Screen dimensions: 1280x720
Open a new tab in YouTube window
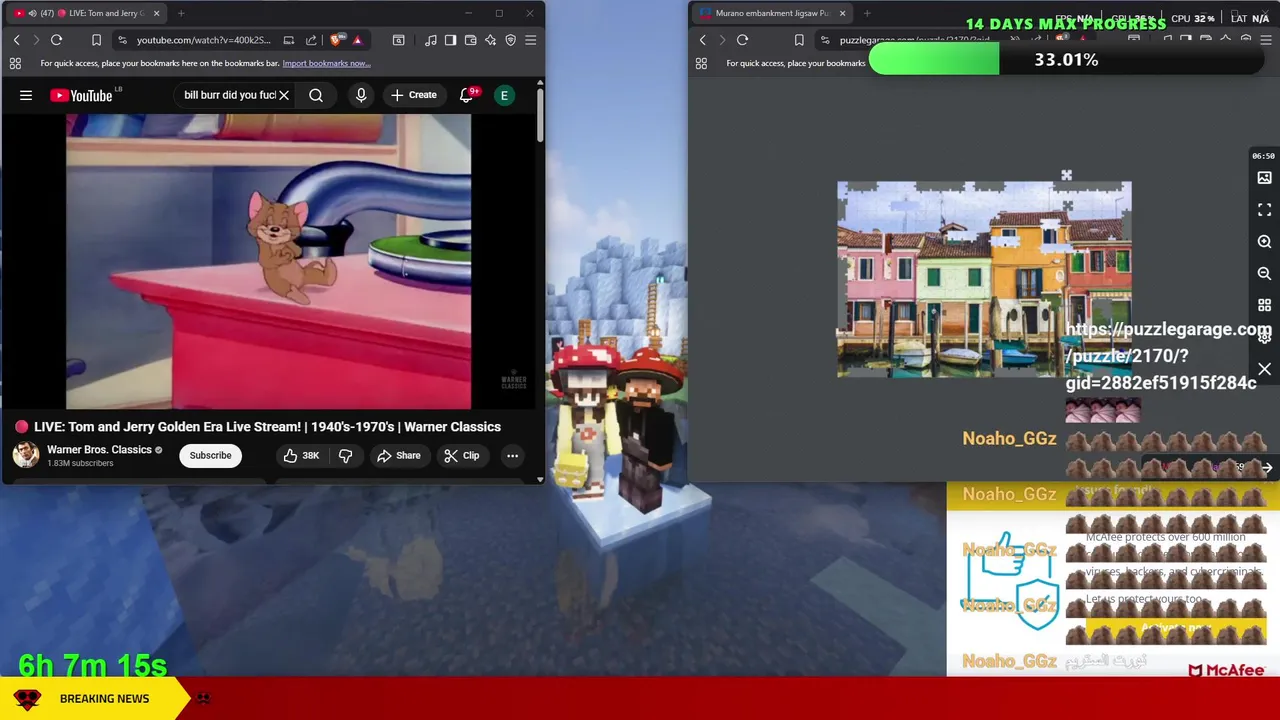point(181,13)
